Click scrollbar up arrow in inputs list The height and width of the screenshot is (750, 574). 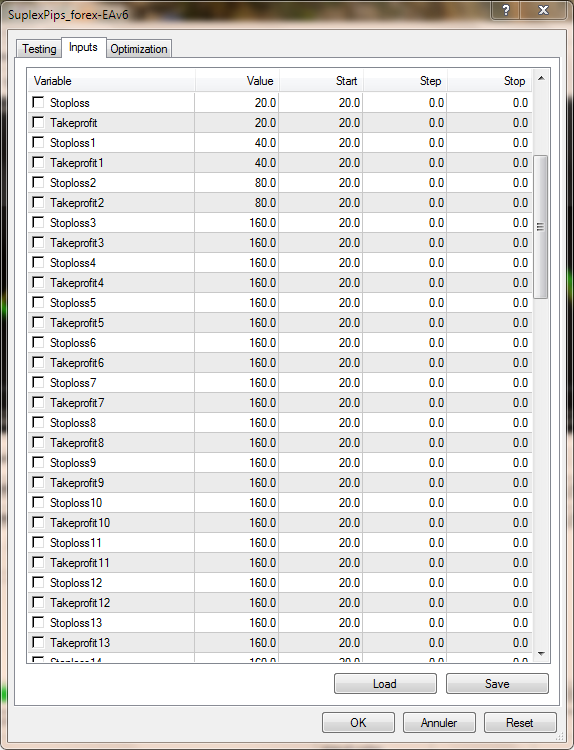tap(541, 78)
